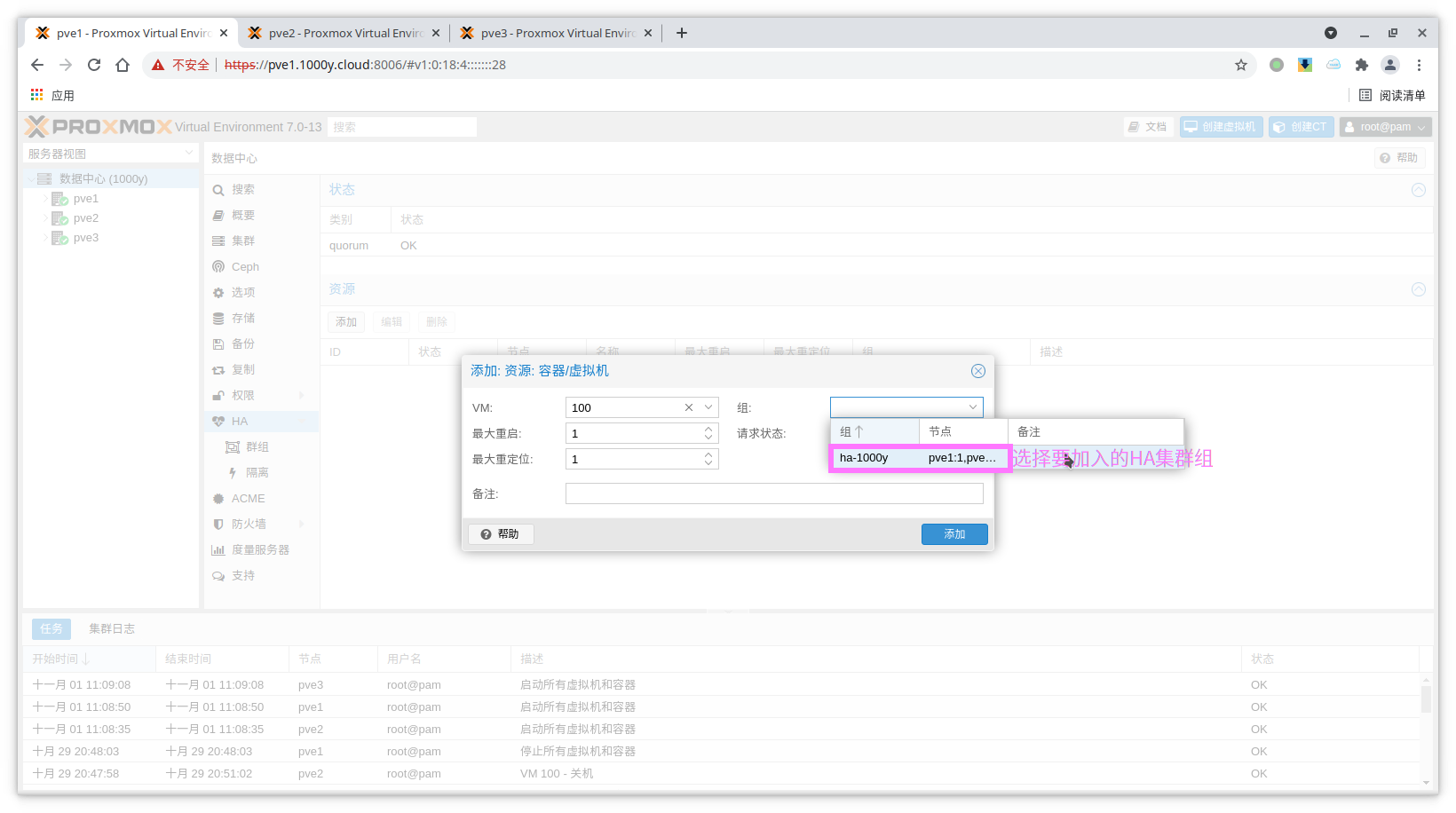Click the not secure warning icon
This screenshot has width=1456, height=813.
[x=158, y=65]
